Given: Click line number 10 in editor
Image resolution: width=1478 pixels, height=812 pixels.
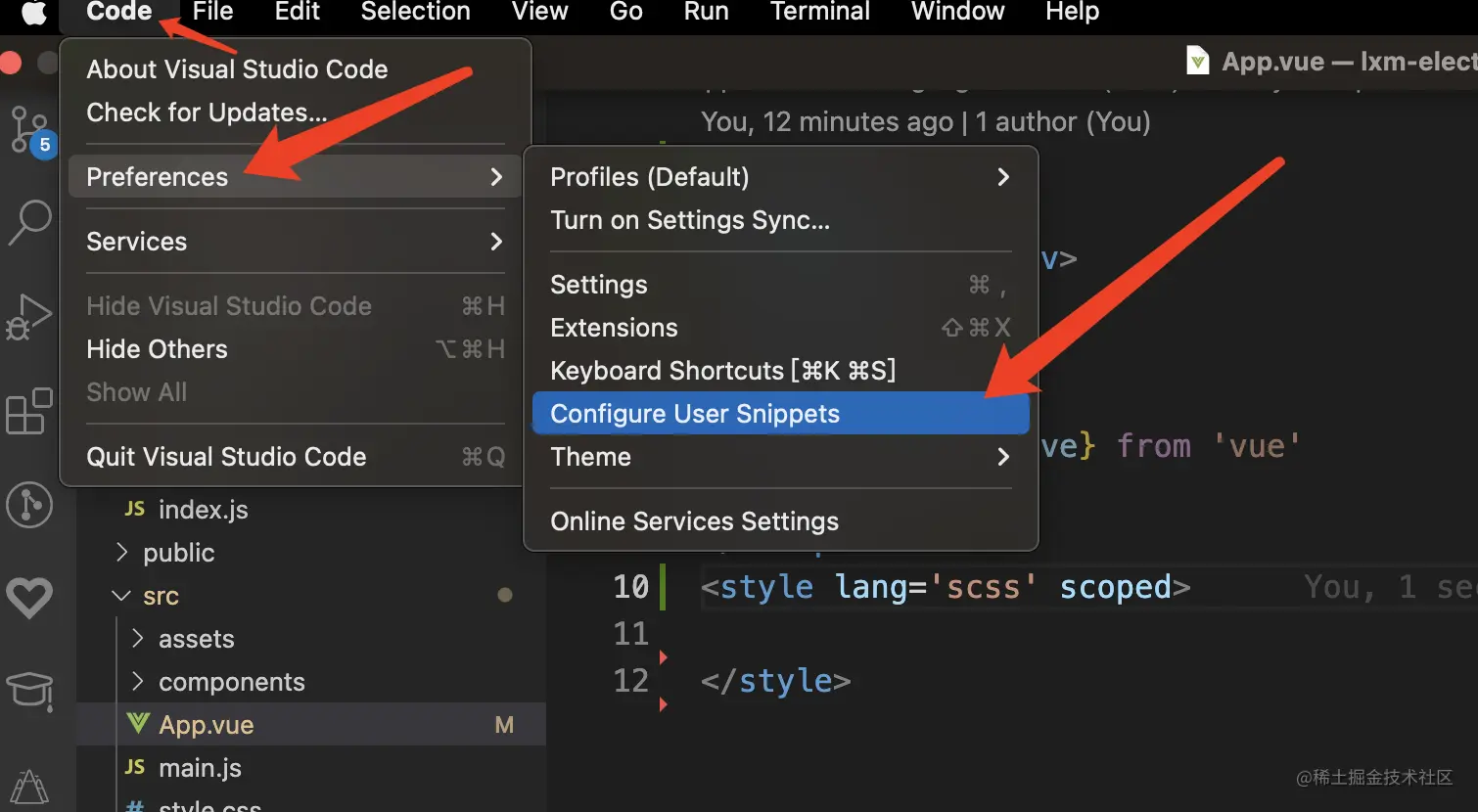Looking at the screenshot, I should tap(631, 587).
